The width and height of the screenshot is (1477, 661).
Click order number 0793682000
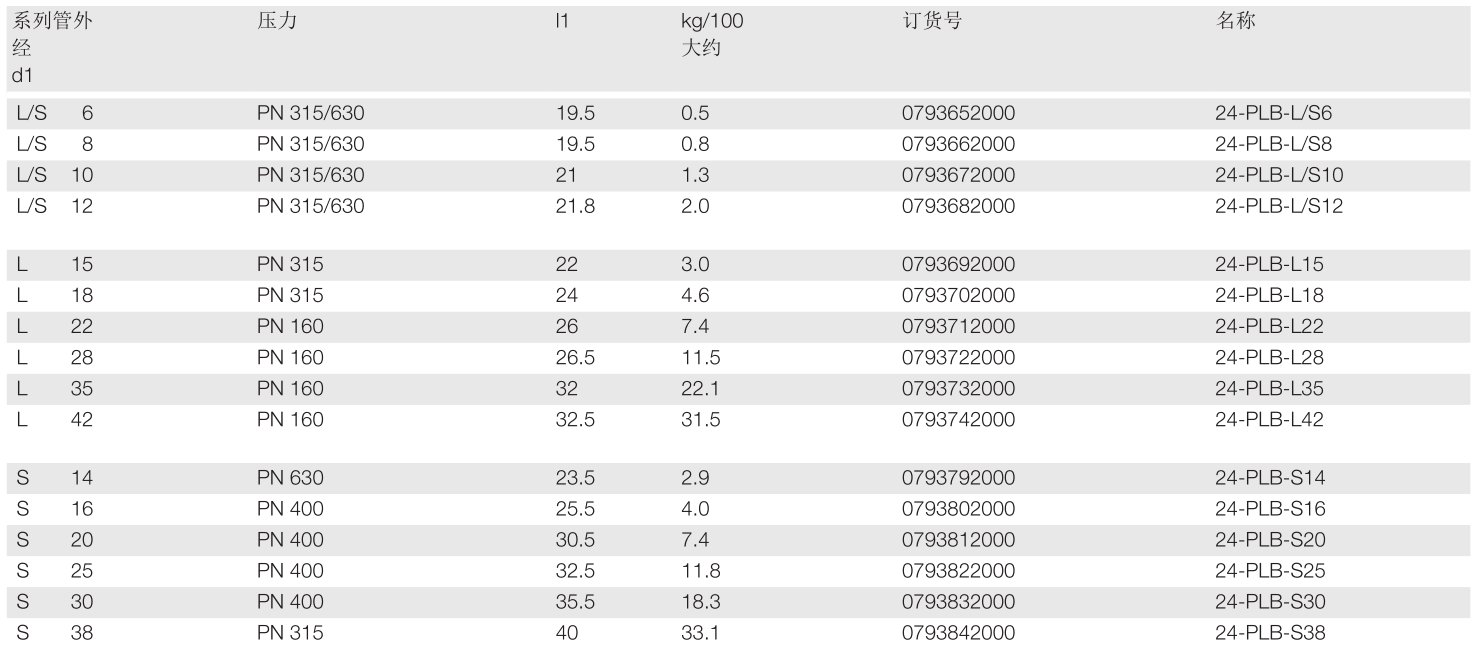(x=958, y=206)
